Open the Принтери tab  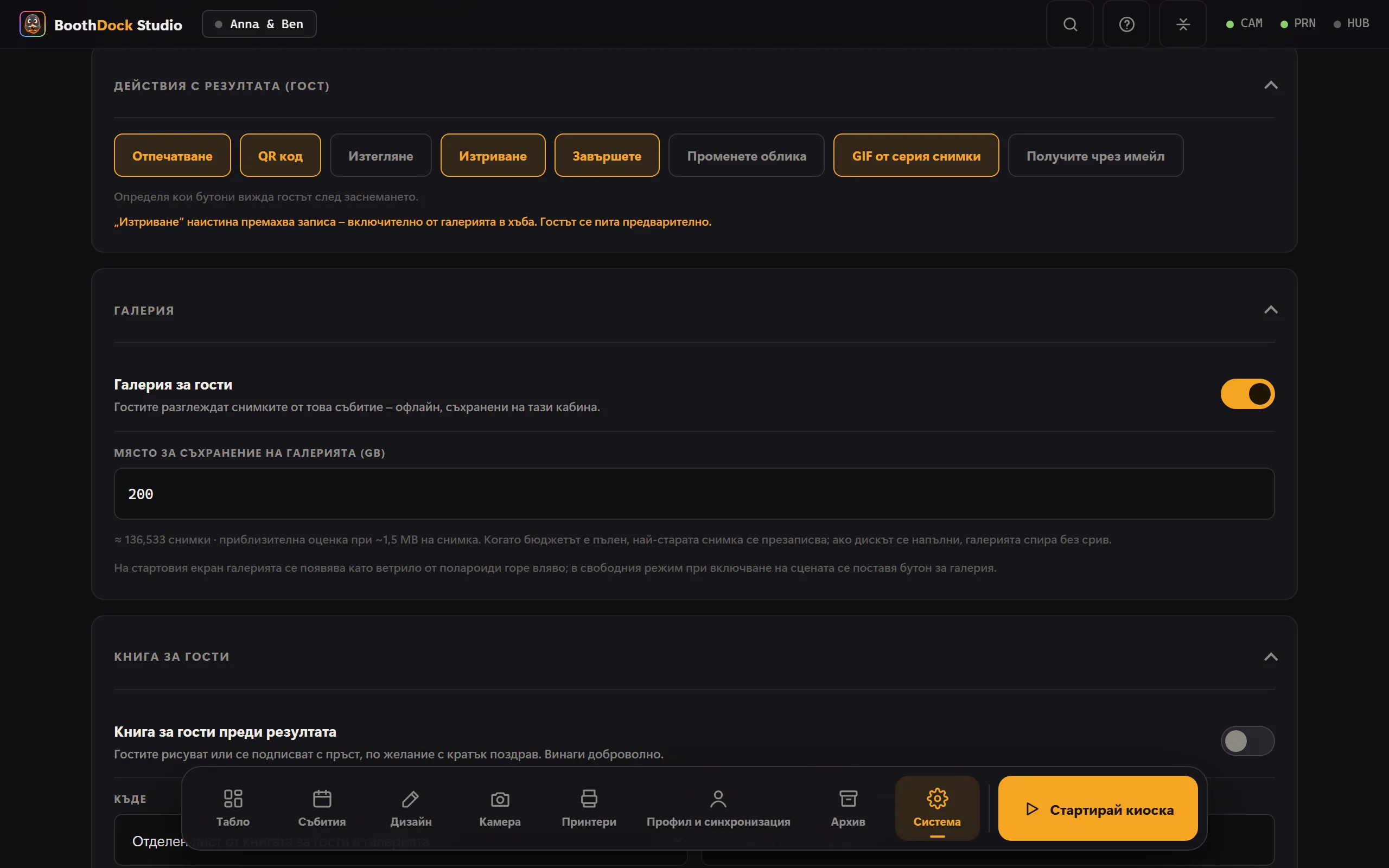589,808
